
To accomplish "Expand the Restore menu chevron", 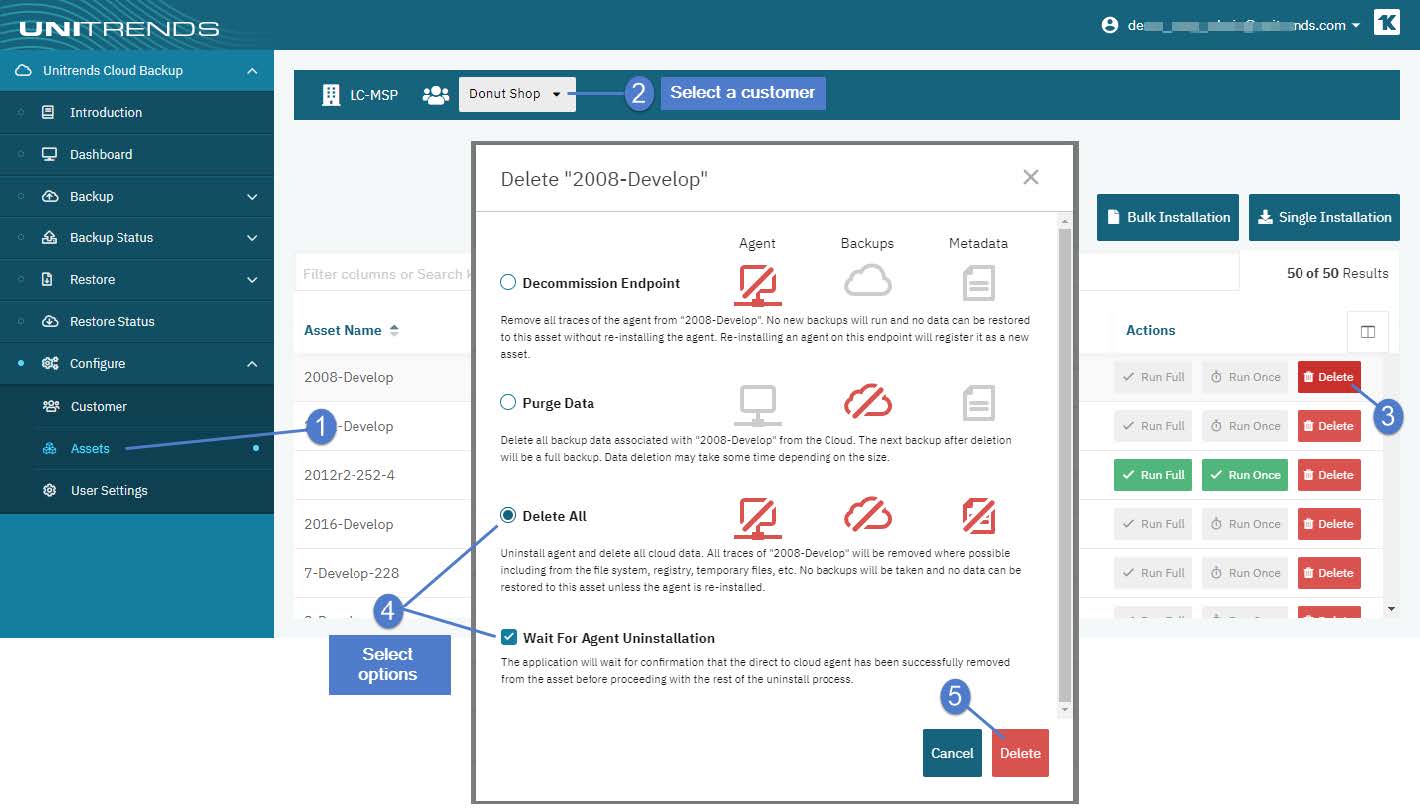I will [252, 280].
